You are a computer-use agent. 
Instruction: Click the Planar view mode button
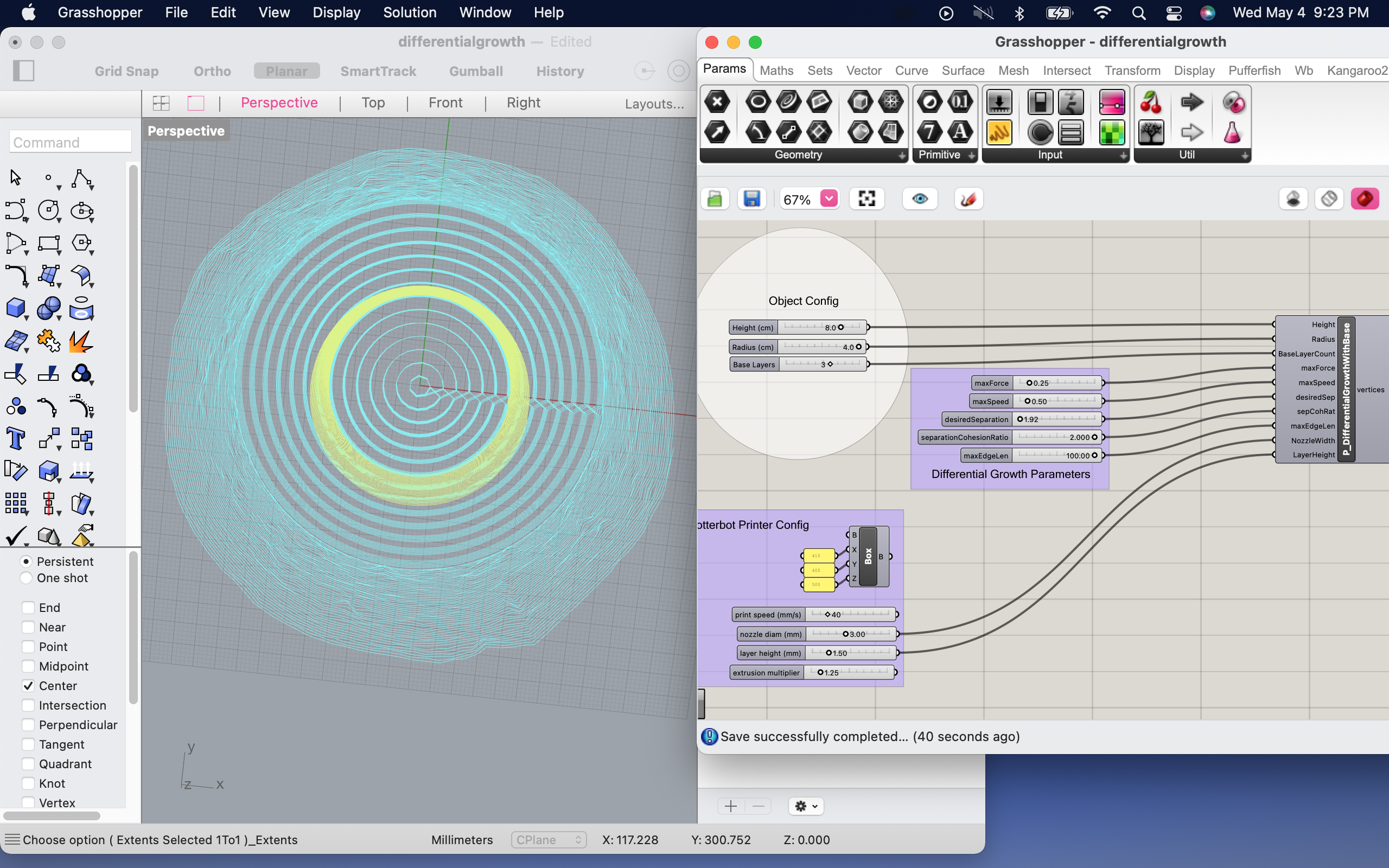286,71
